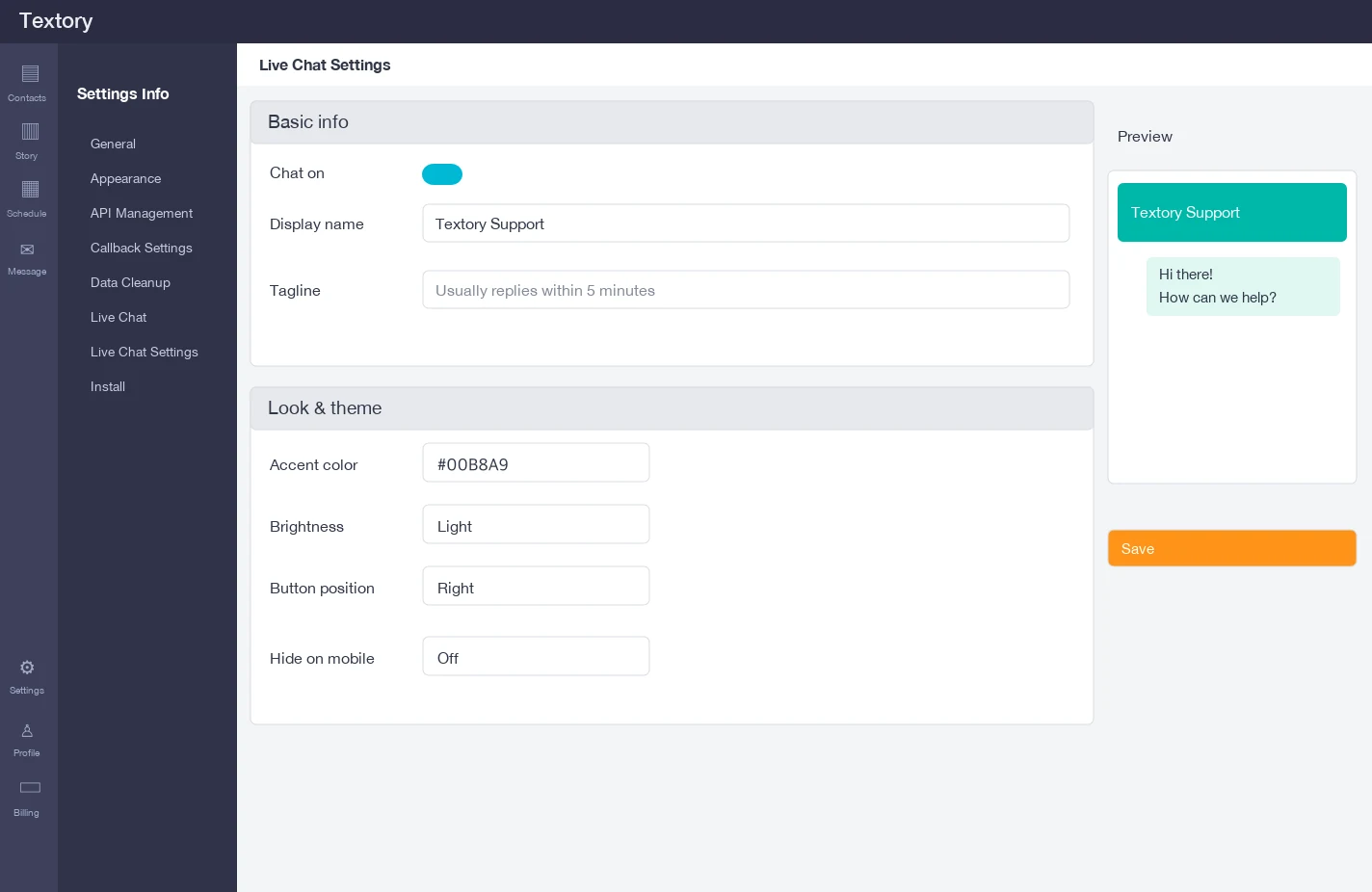The height and width of the screenshot is (892, 1372).
Task: Open the Live Chat menu item
Action: (x=119, y=317)
